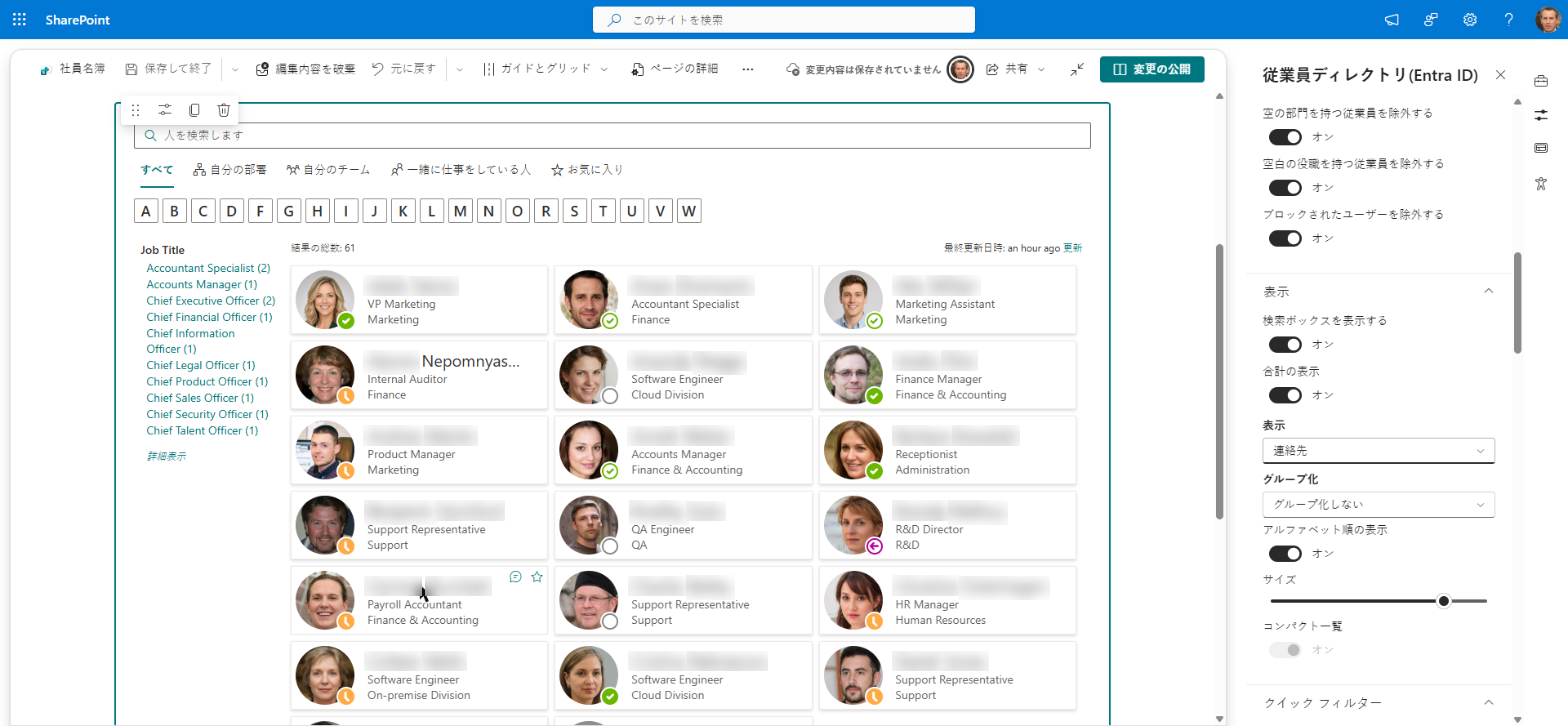The image size is (1568, 726).
Task: Adjust the サイズ slider handle
Action: click(1443, 601)
